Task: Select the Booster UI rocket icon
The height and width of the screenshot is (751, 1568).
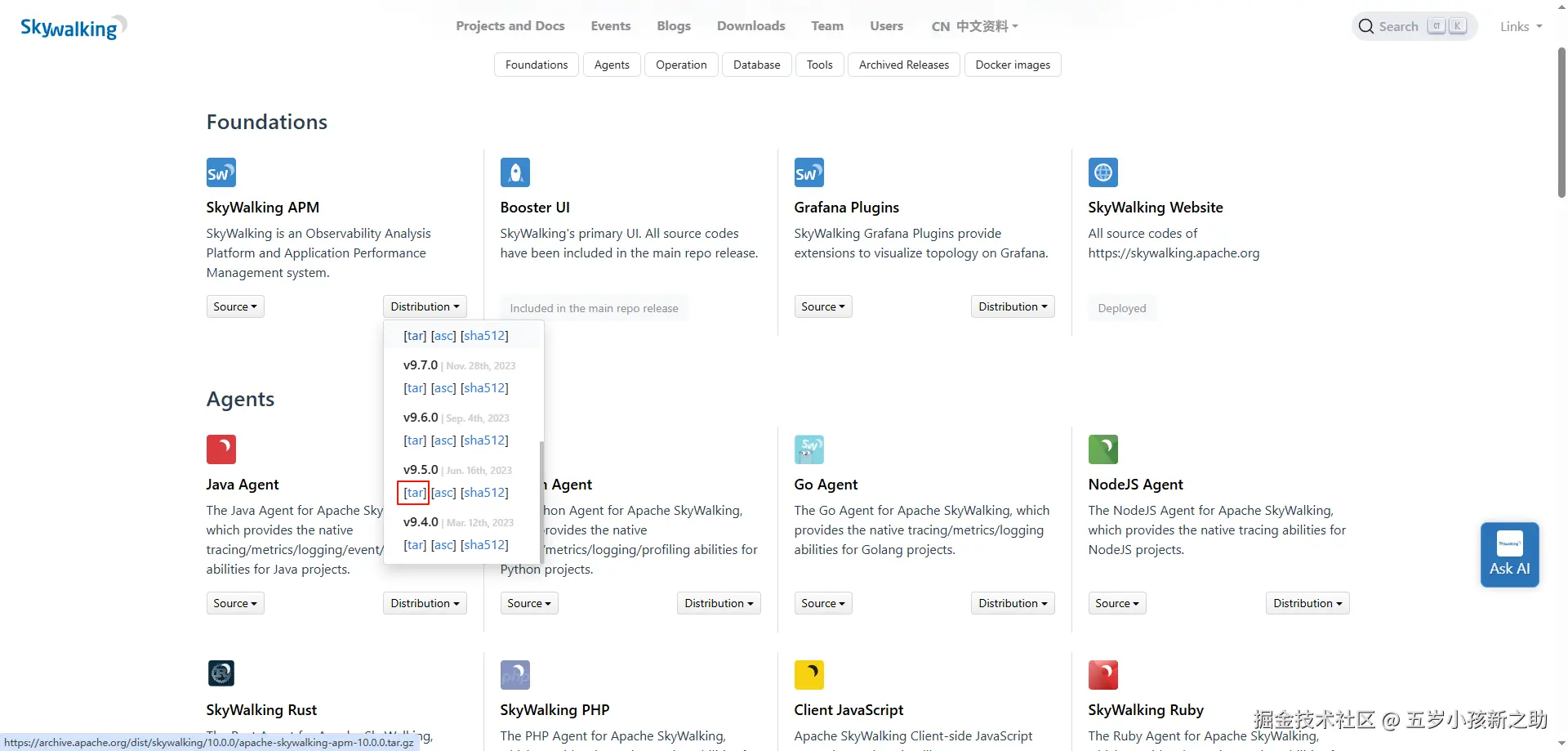Action: (x=515, y=172)
